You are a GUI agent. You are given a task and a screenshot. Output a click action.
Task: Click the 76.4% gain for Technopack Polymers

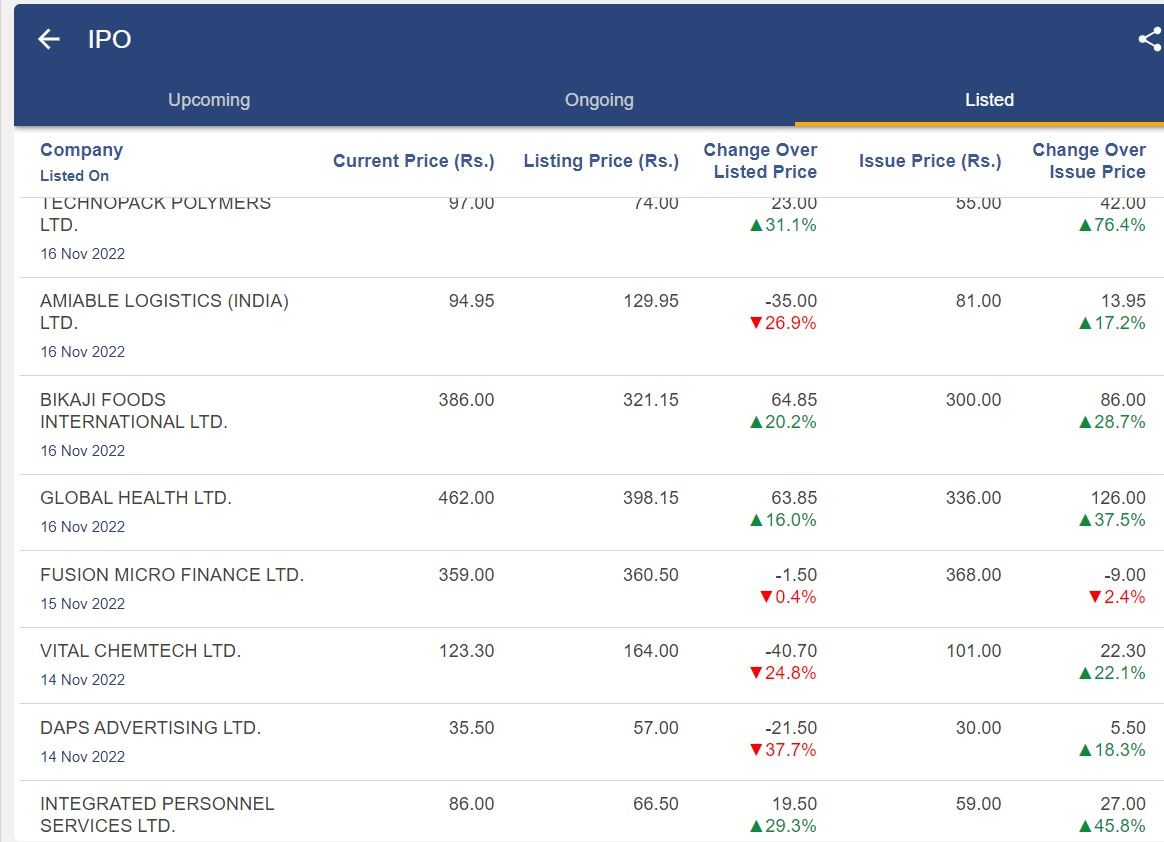pos(1112,225)
